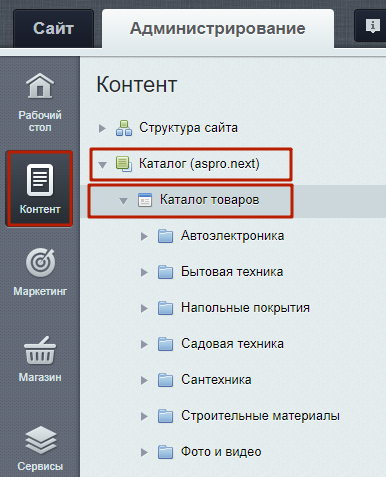Click the Каталог (aspro.next) green list icon
The width and height of the screenshot is (386, 477).
click(x=124, y=164)
